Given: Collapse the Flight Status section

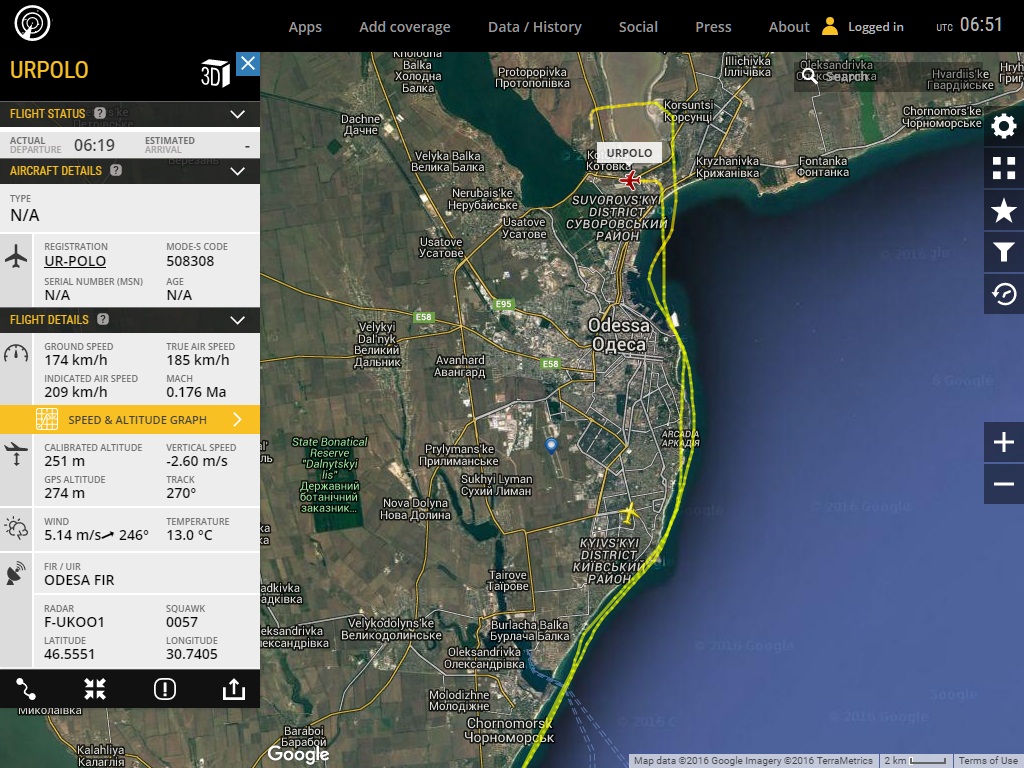Looking at the screenshot, I should click(237, 114).
